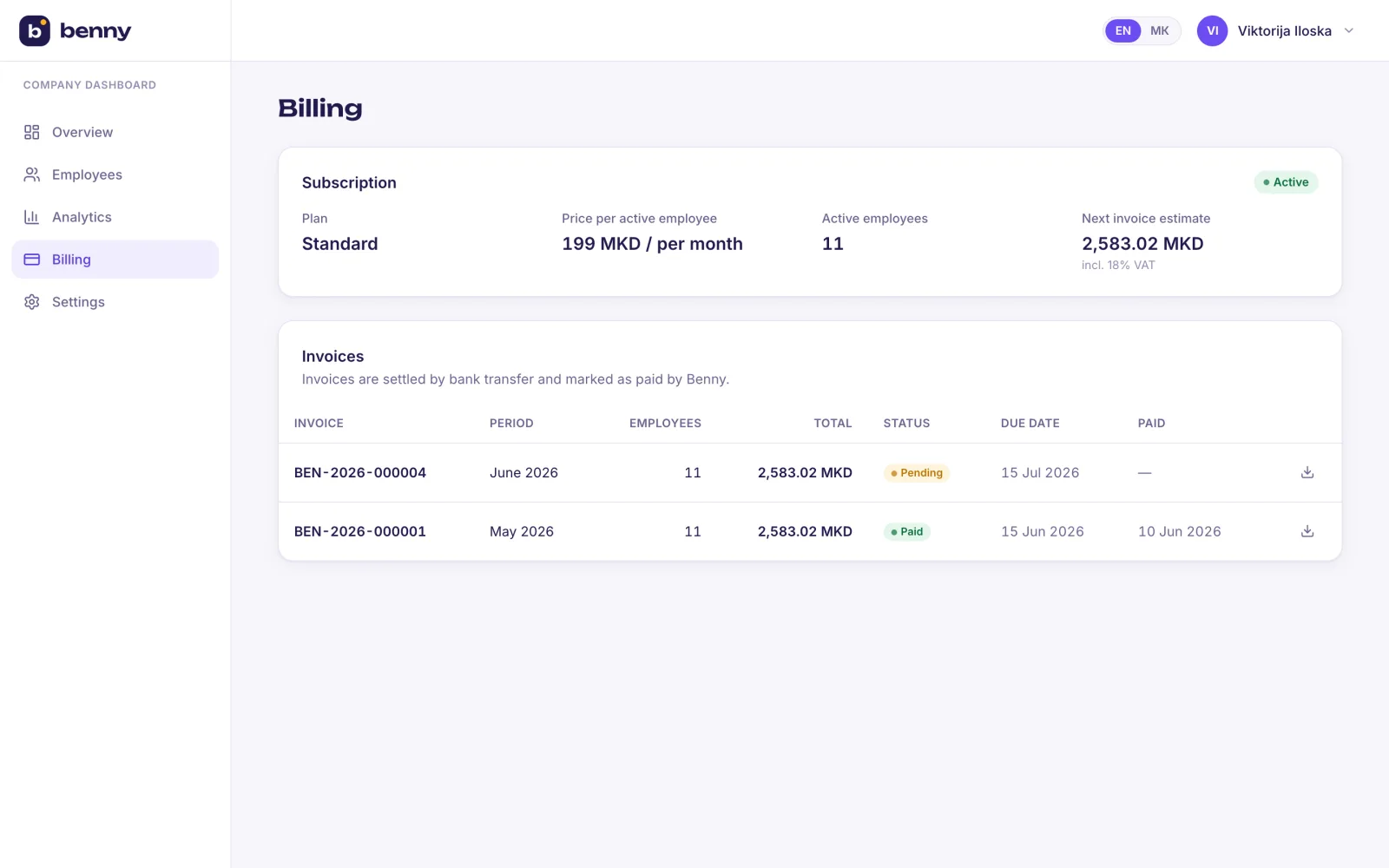Select the Billing menu item
The width and height of the screenshot is (1389, 868).
point(115,260)
